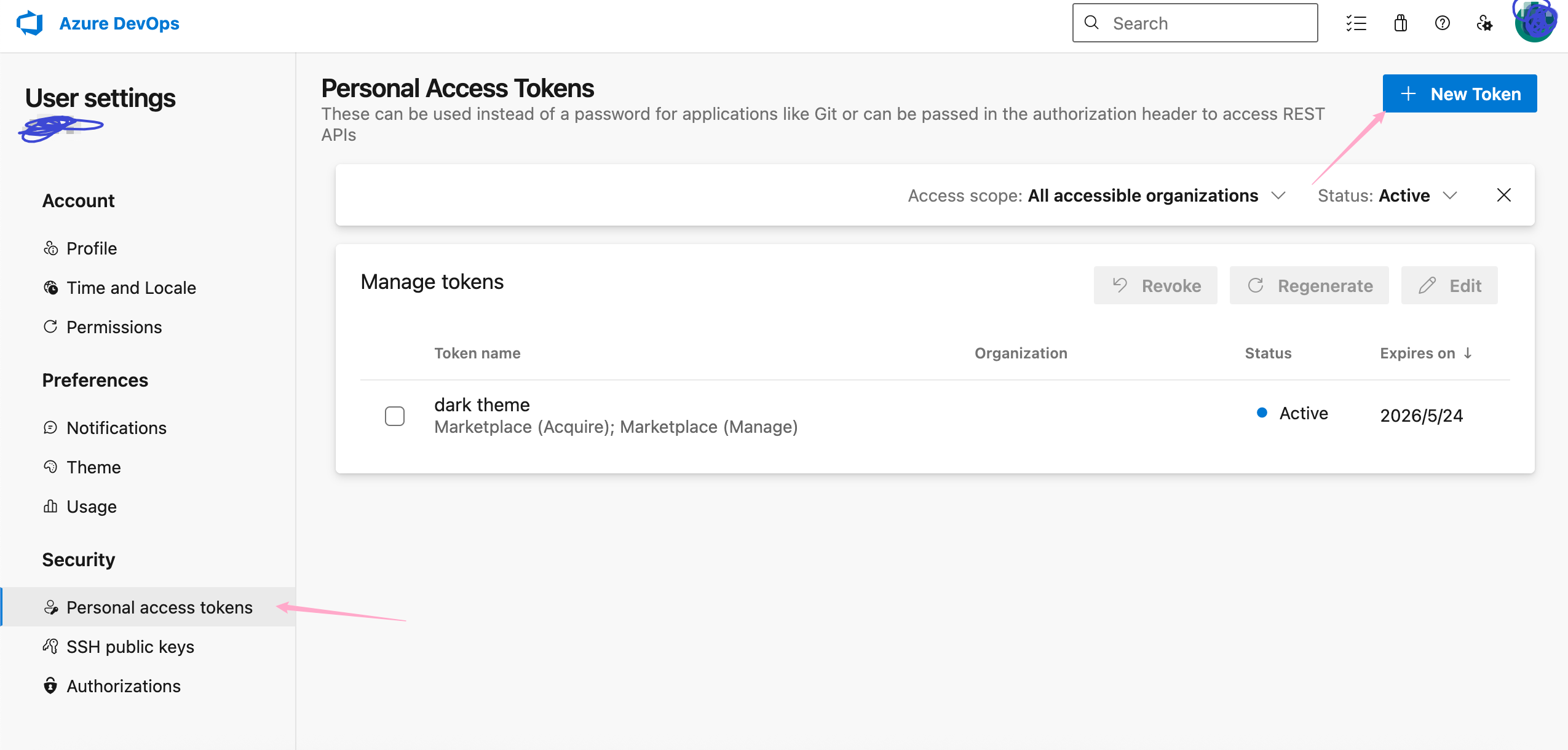Sort by the Expires on column arrow

(1468, 353)
